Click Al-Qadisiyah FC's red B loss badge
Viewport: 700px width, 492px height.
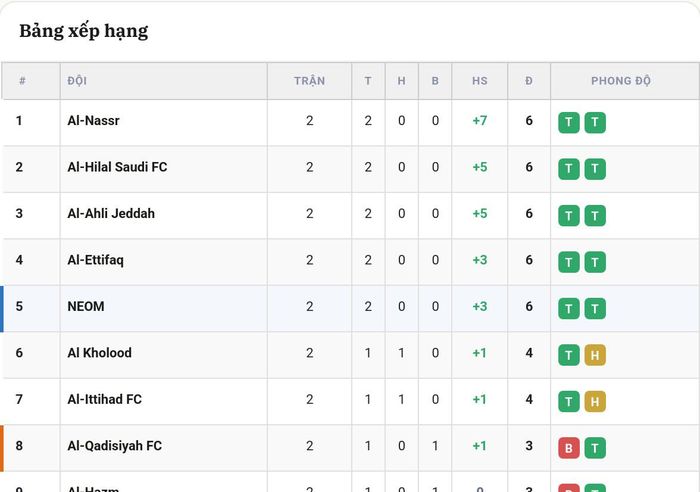(568, 448)
